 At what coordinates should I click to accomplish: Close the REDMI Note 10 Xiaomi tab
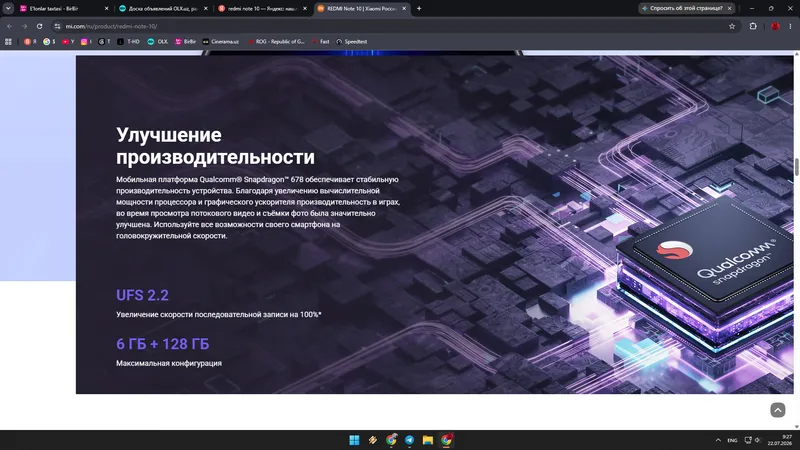404,8
